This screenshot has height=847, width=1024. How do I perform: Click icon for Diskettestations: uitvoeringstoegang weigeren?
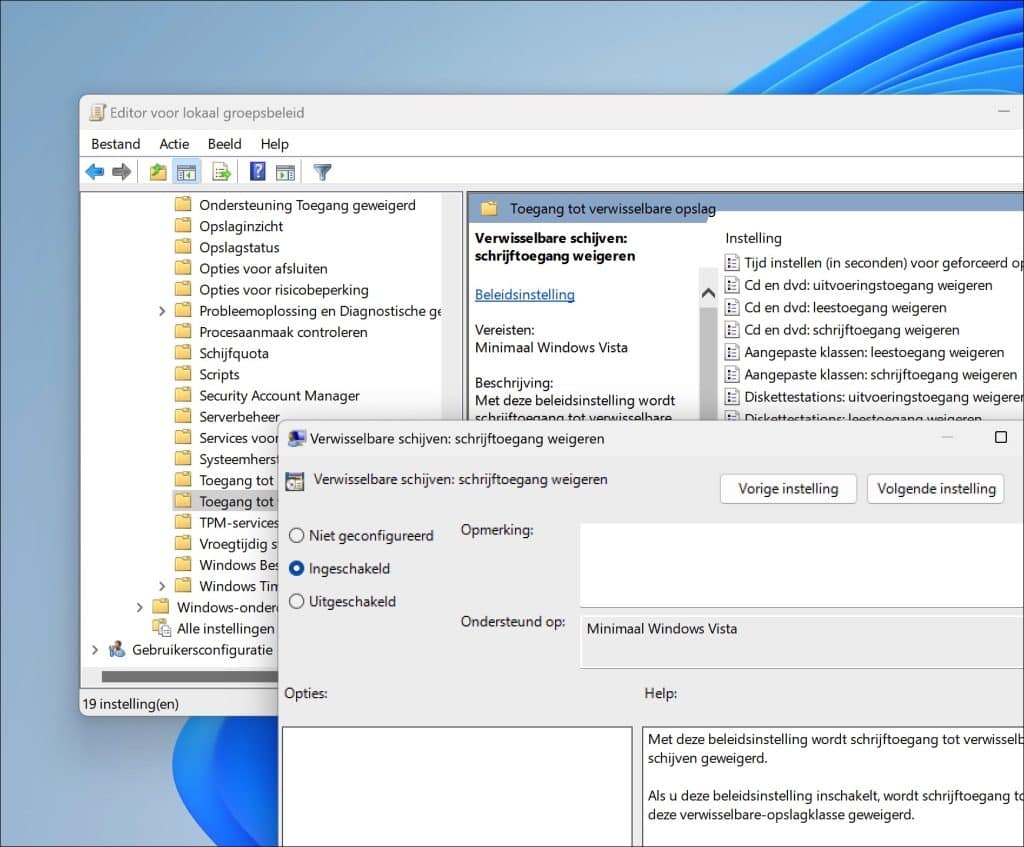tap(732, 396)
